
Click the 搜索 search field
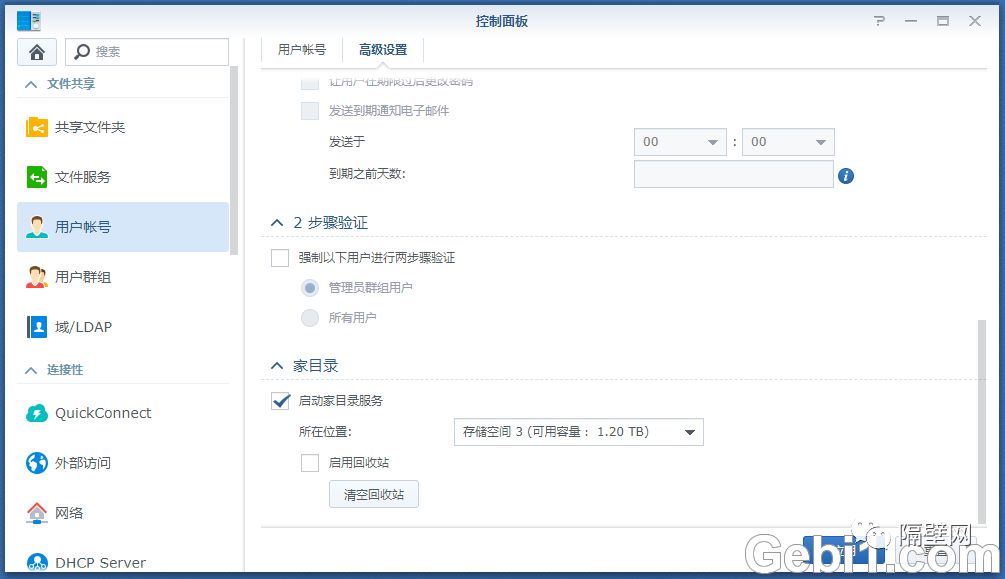(147, 52)
